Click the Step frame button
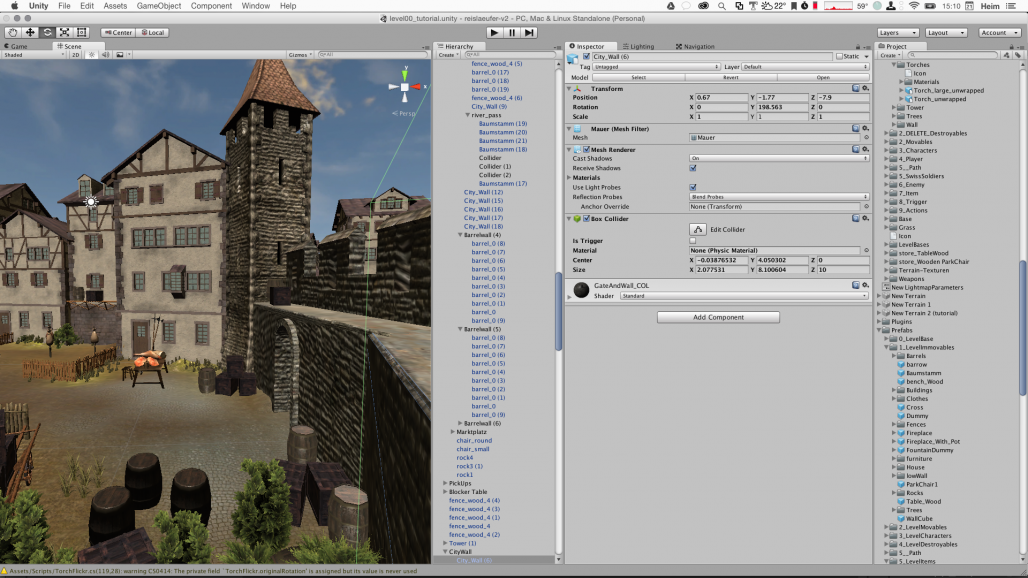Image resolution: width=1028 pixels, height=578 pixels. 530,32
